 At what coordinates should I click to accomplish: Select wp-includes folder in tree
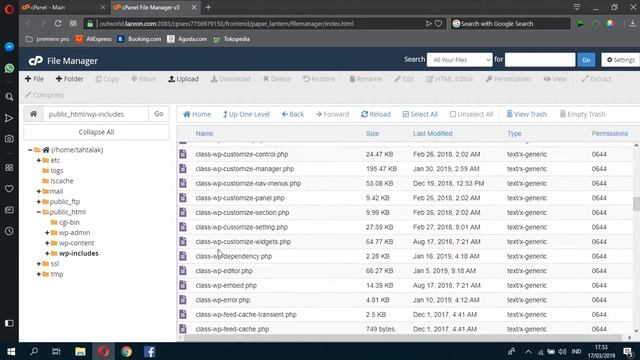(x=78, y=253)
